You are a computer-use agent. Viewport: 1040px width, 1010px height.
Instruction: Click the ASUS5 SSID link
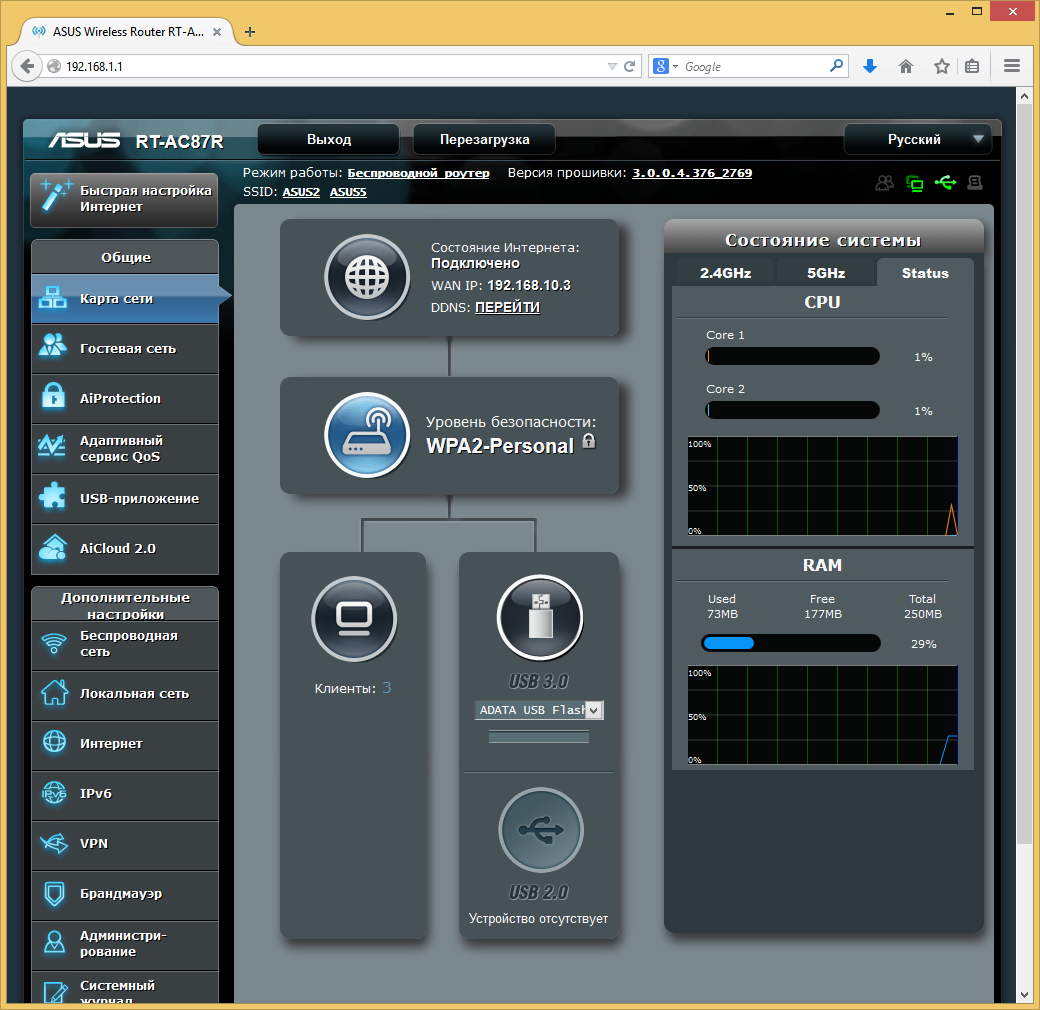click(348, 192)
